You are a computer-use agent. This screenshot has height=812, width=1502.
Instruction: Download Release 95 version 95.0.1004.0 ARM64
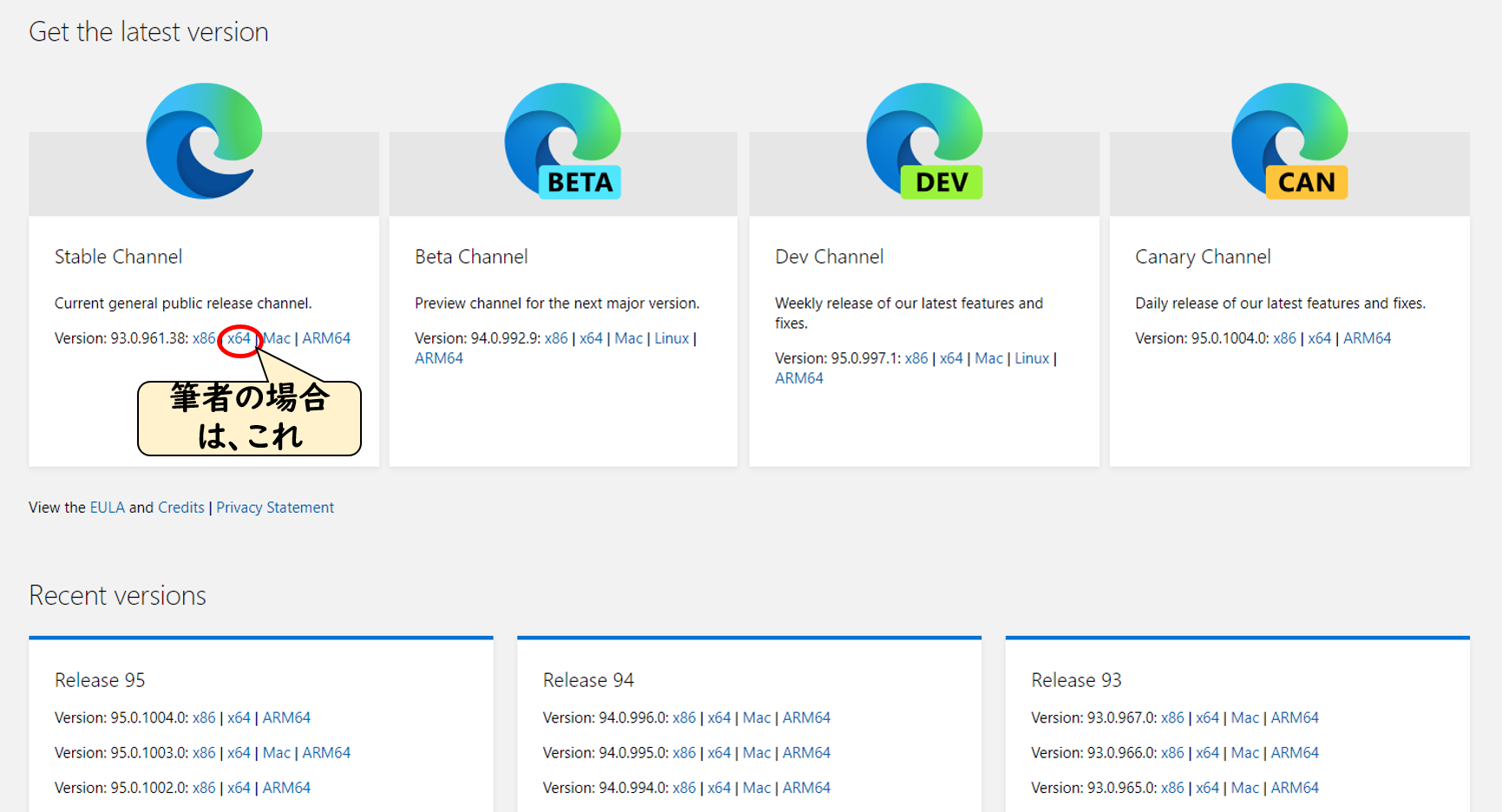[286, 717]
